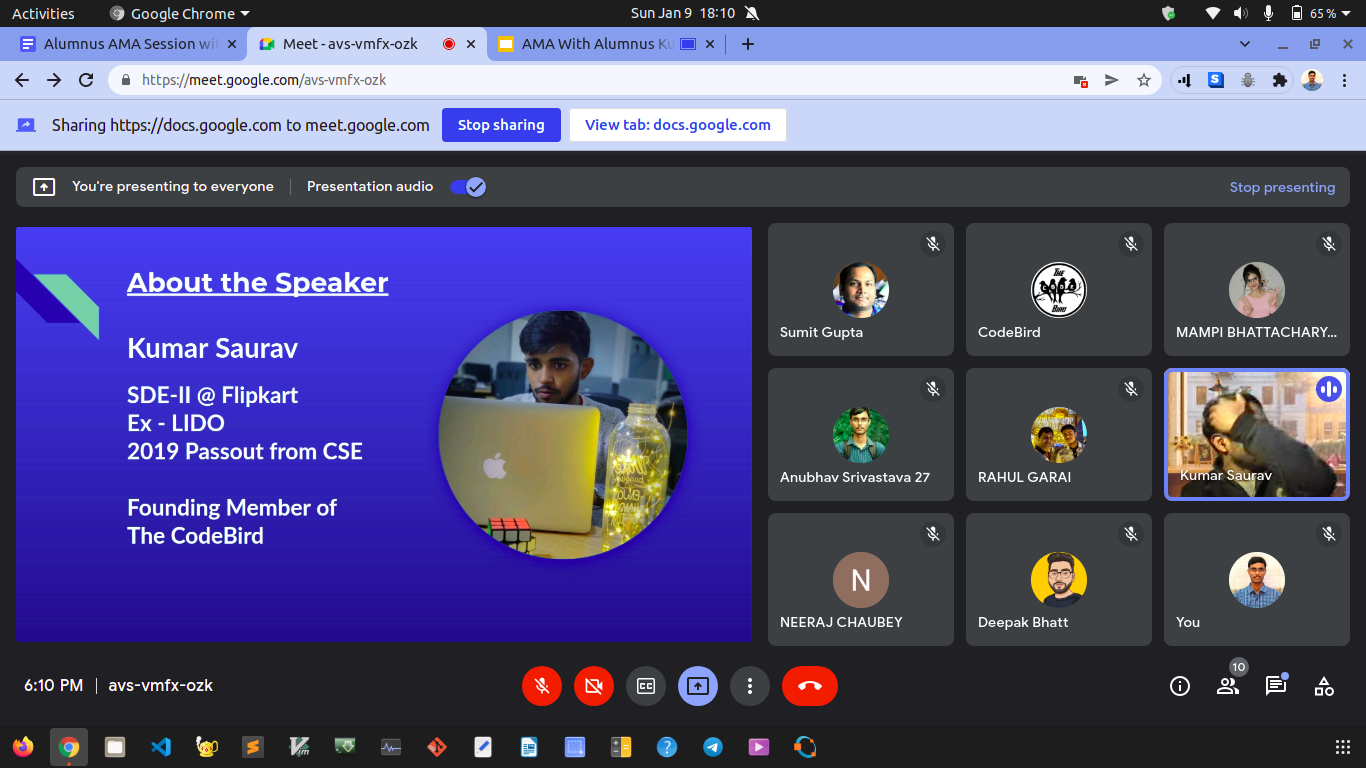Open Show Applications grid in dock
Image resolution: width=1366 pixels, height=768 pixels.
[1343, 746]
